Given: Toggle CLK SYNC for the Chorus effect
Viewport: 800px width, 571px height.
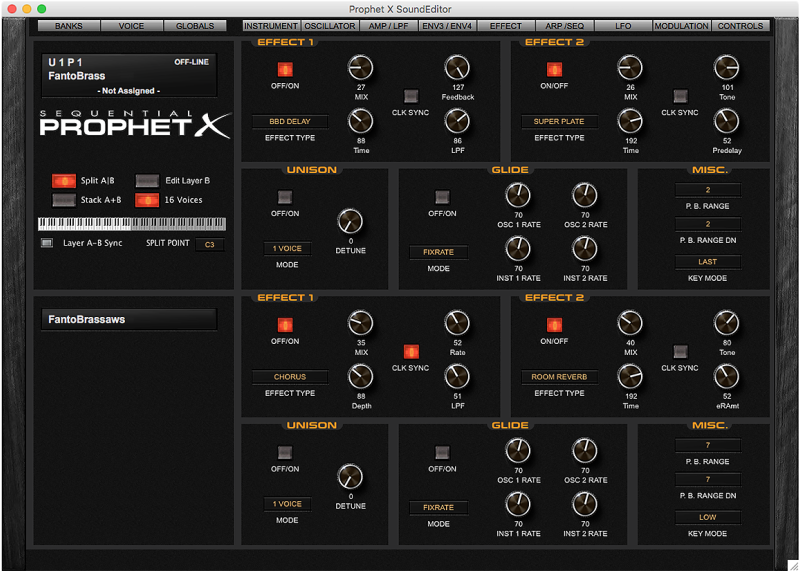Looking at the screenshot, I should tap(410, 351).
